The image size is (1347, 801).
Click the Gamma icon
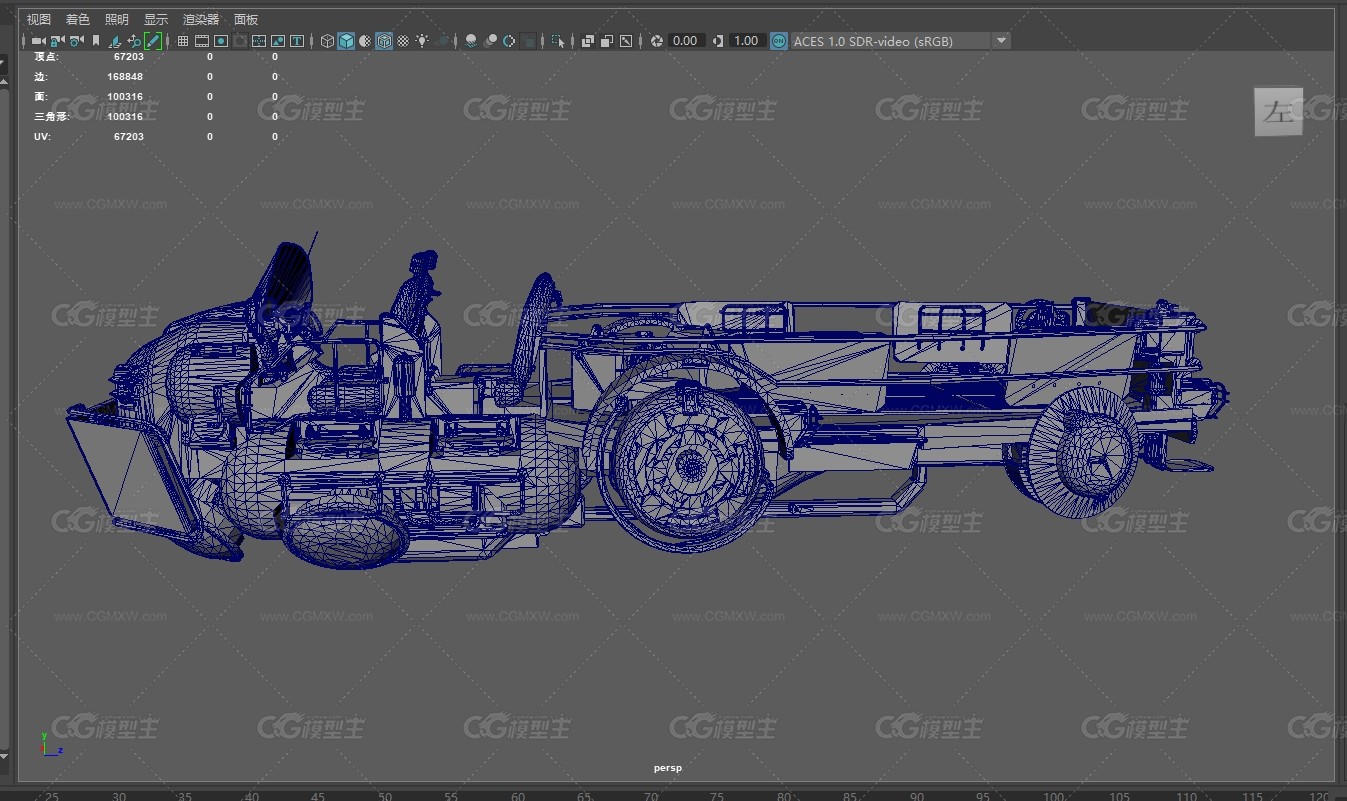click(718, 41)
